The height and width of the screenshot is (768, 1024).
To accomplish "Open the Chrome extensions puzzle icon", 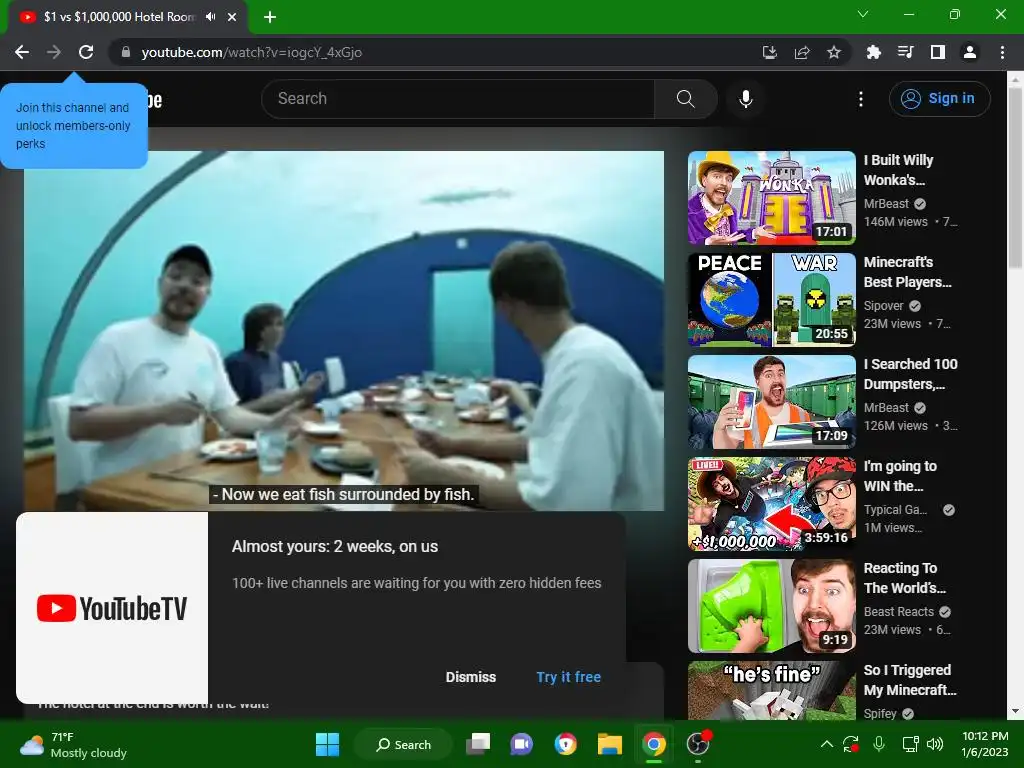I will tap(873, 52).
